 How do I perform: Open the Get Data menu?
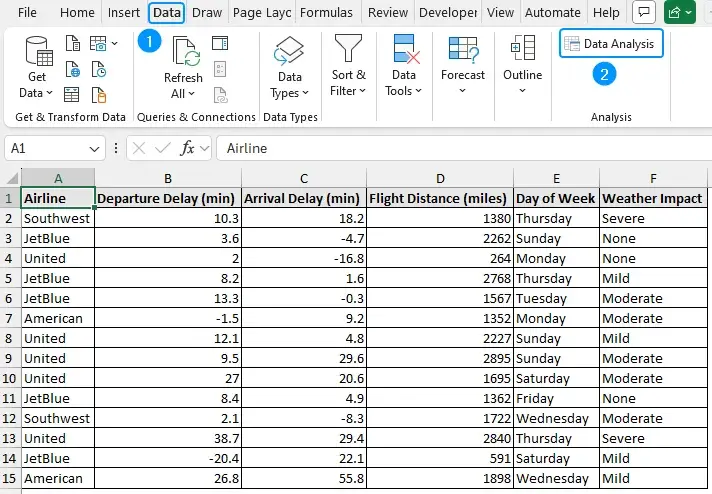point(36,67)
